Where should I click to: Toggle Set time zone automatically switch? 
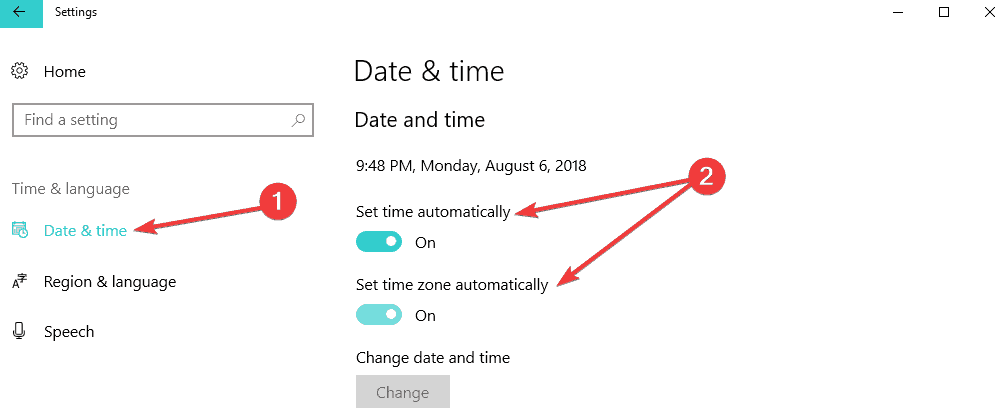coord(379,315)
